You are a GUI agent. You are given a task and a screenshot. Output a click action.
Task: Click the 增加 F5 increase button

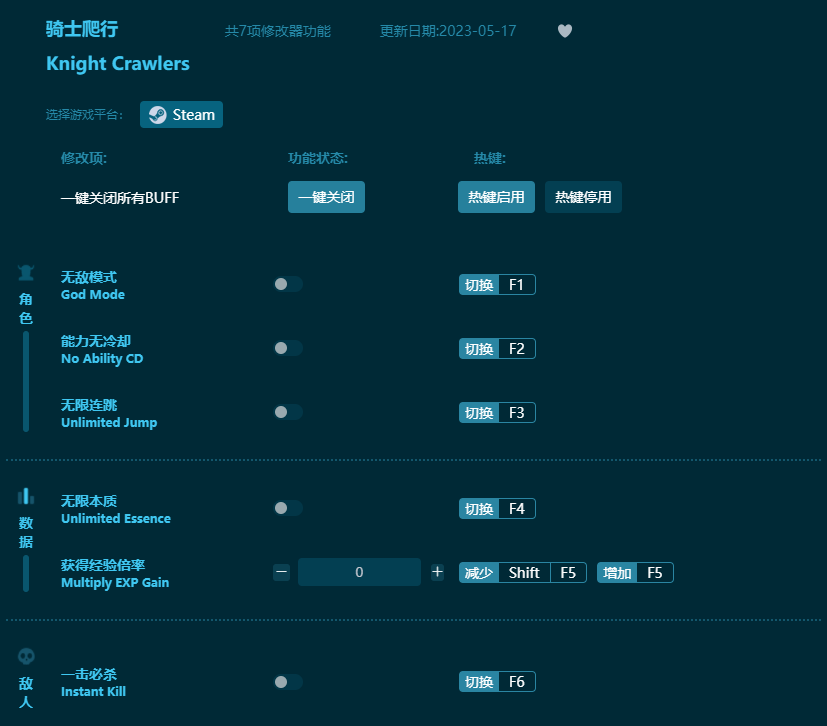pos(635,572)
